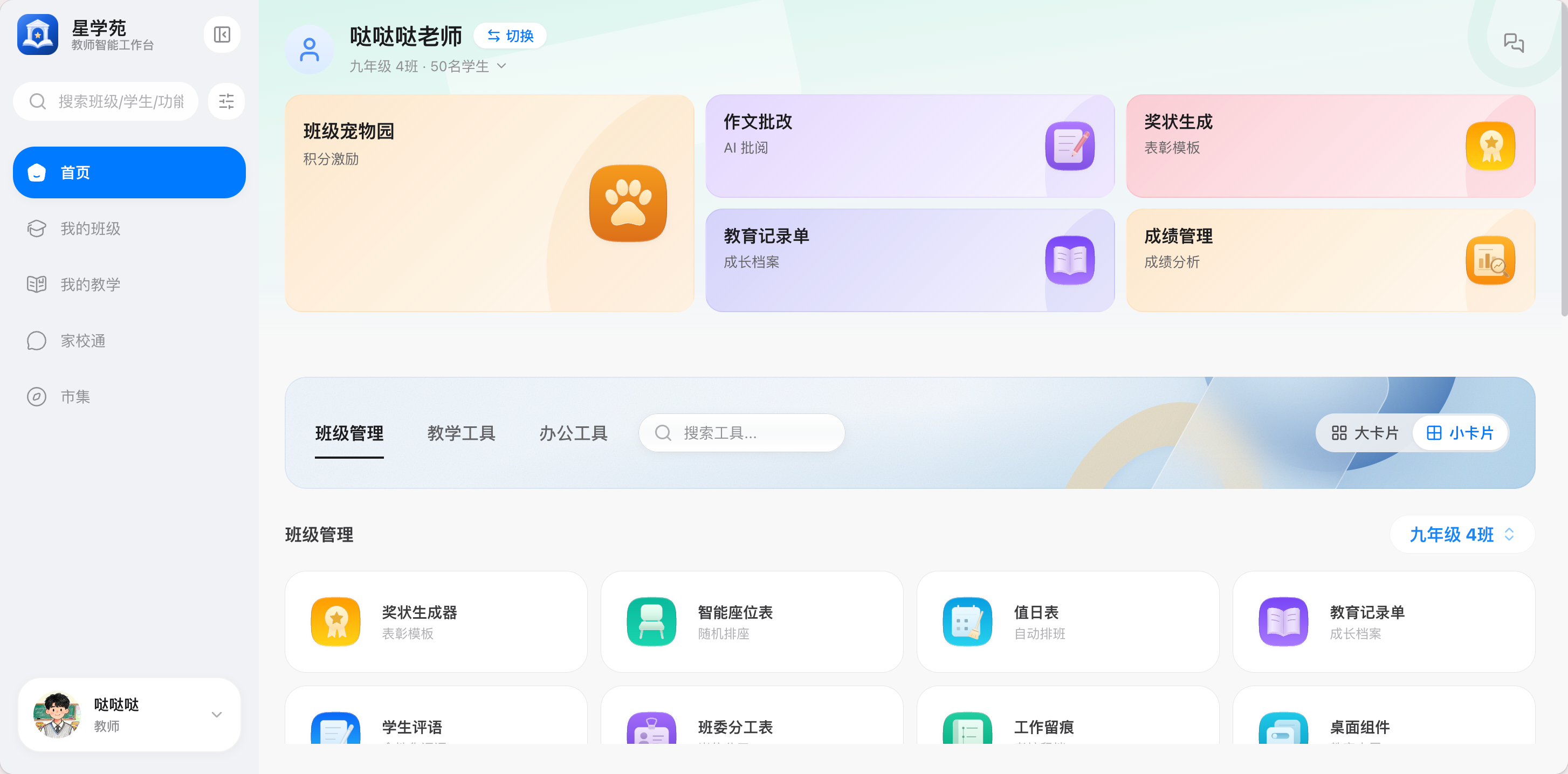Open the 班委分工表 tool card
Image resolution: width=1568 pixels, height=774 pixels.
point(752,716)
